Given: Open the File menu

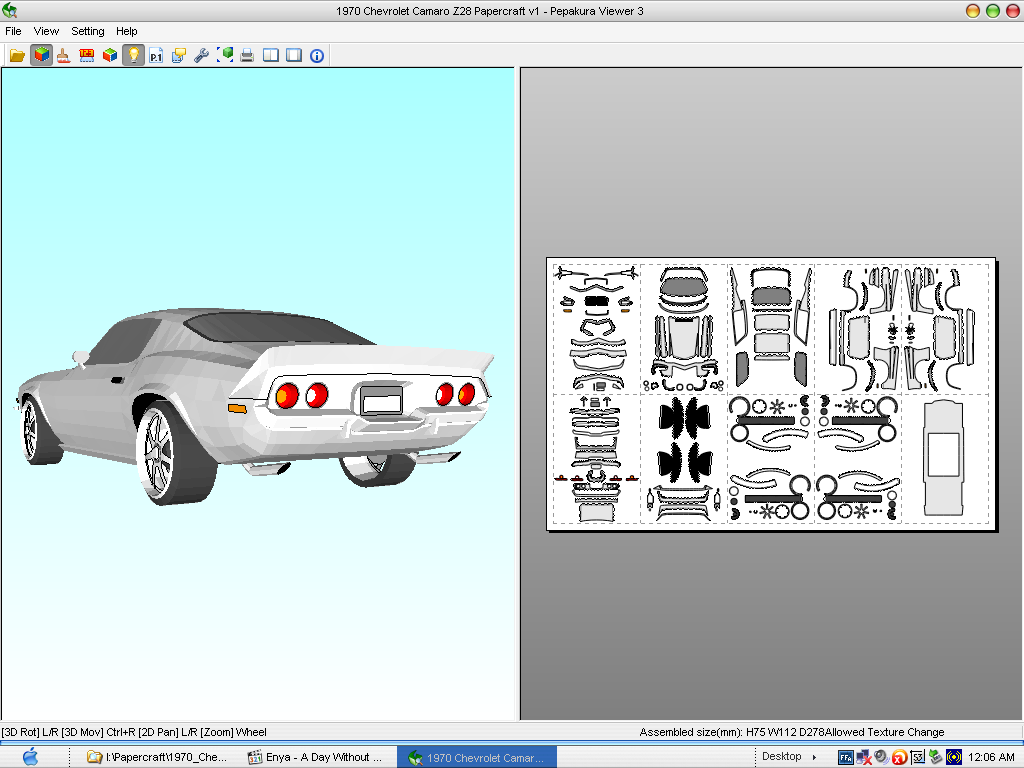Looking at the screenshot, I should (x=13, y=31).
